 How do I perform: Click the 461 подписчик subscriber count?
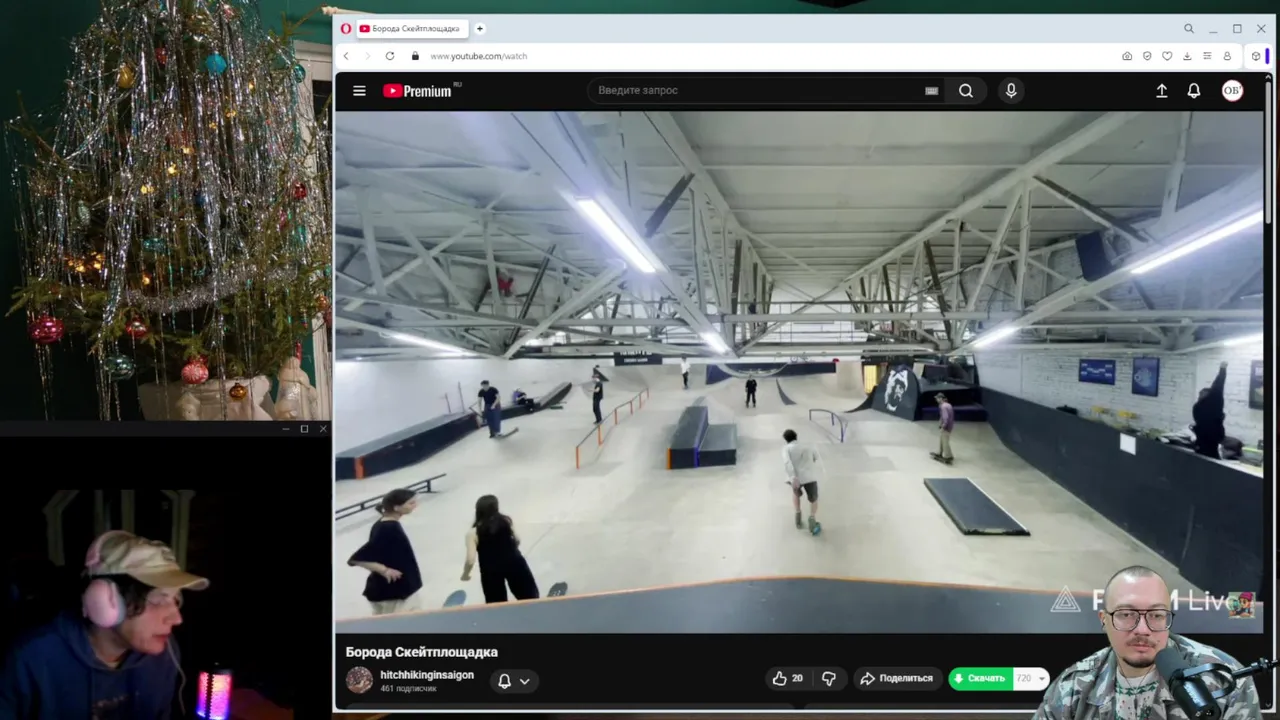coord(408,689)
